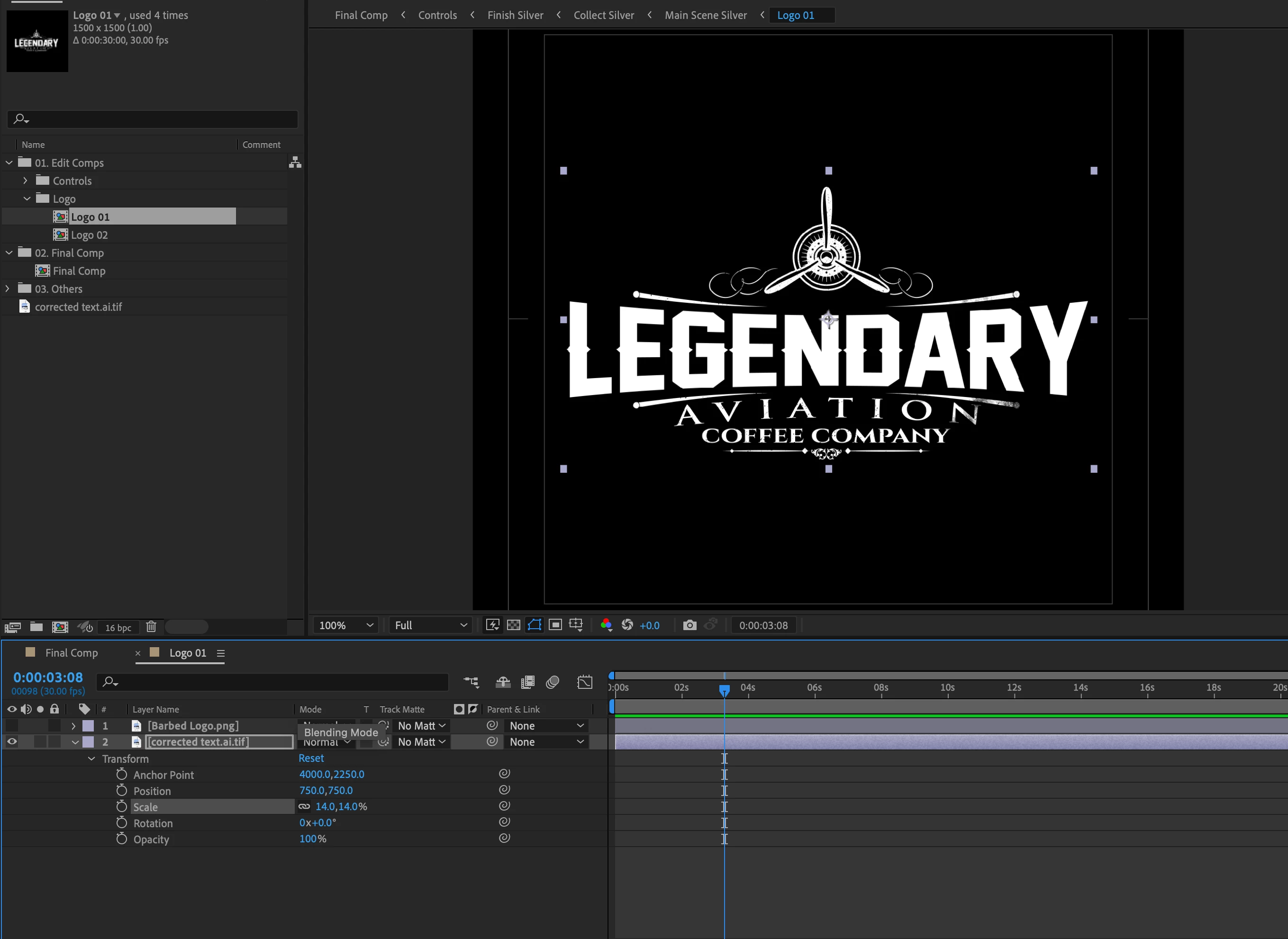The image size is (1288, 939).
Task: Hide the corrected text.ai.tif layer
Action: [11, 742]
